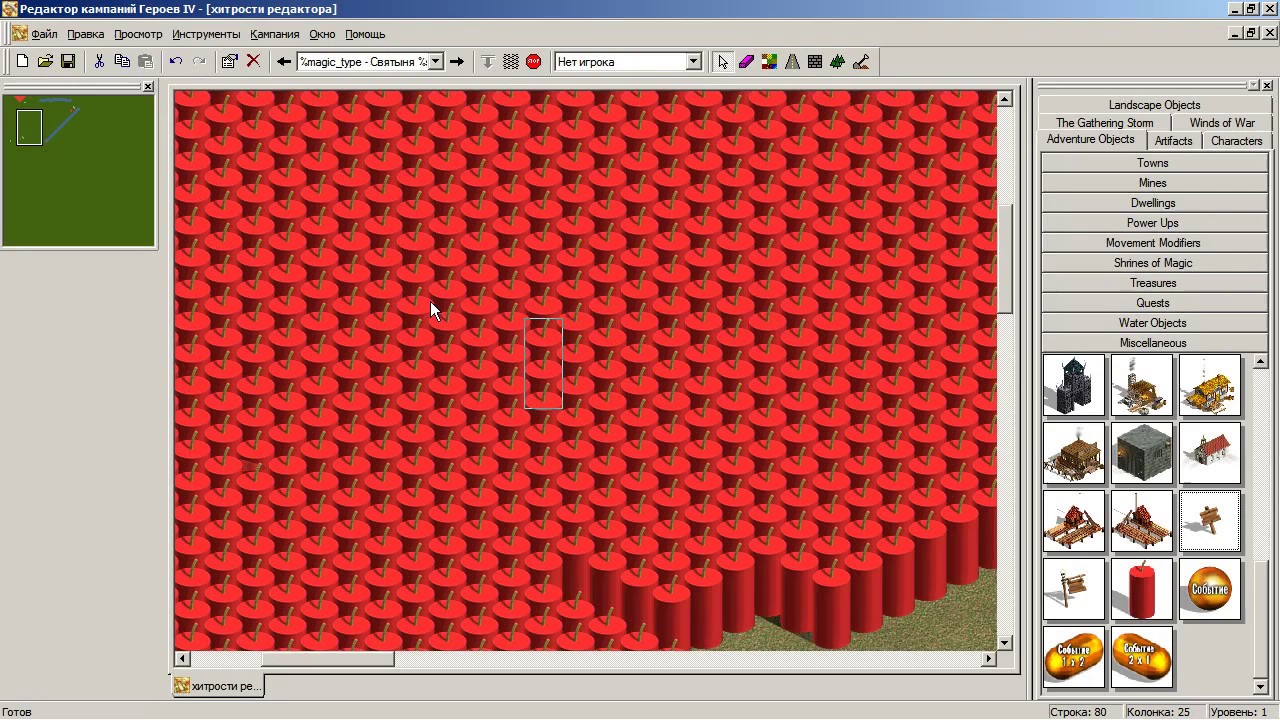
Task: Select the terrain paint tool
Action: [x=769, y=62]
